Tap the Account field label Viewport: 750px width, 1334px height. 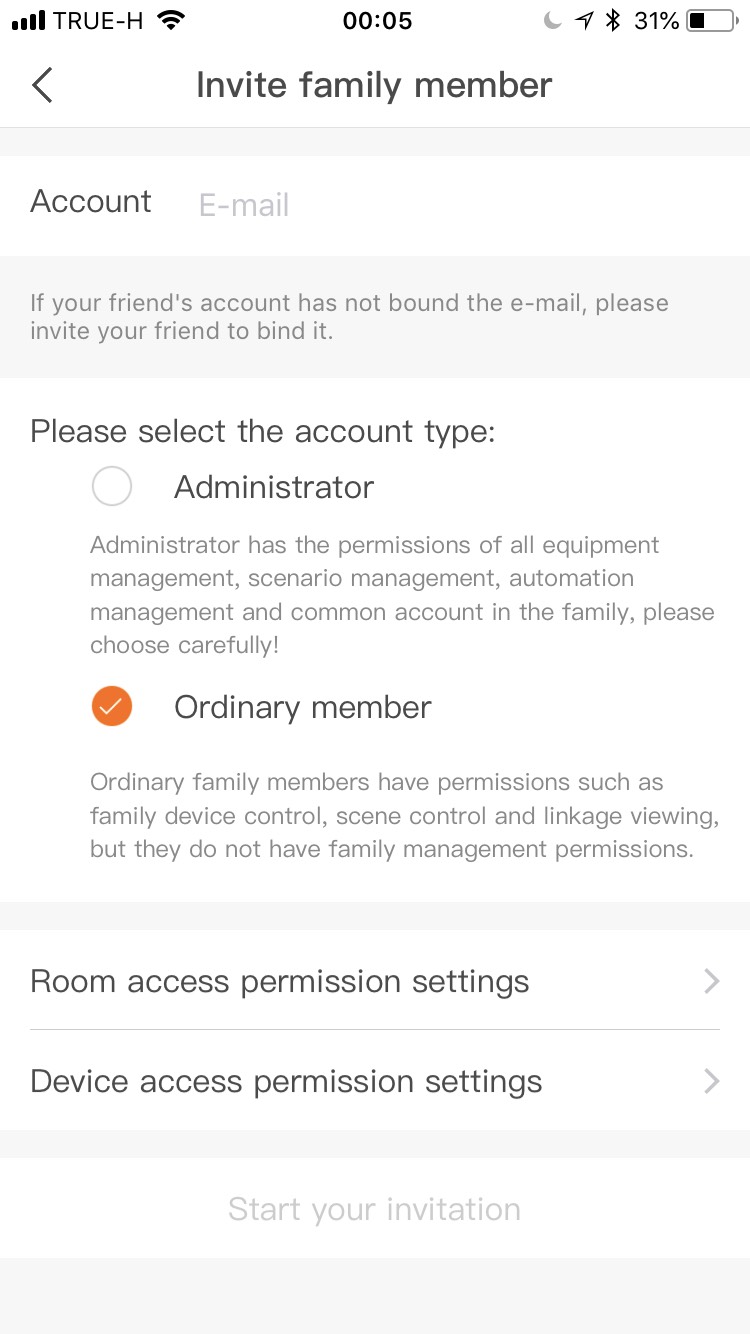tap(91, 202)
